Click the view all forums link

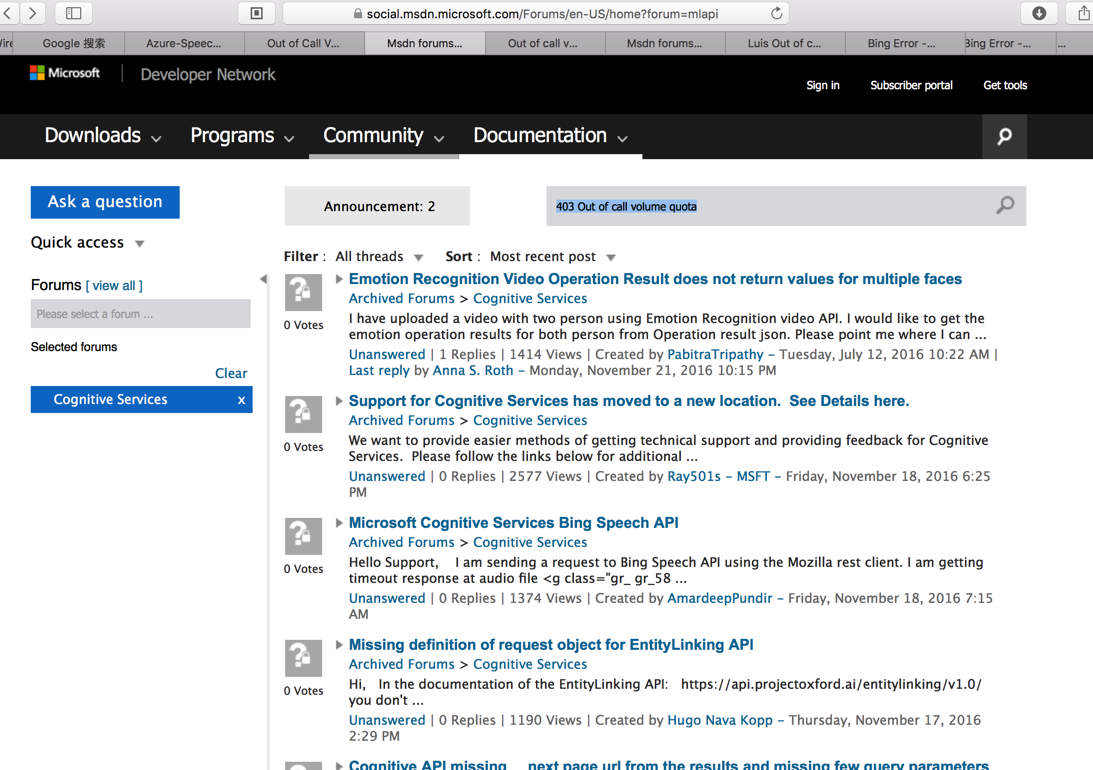[x=114, y=286]
